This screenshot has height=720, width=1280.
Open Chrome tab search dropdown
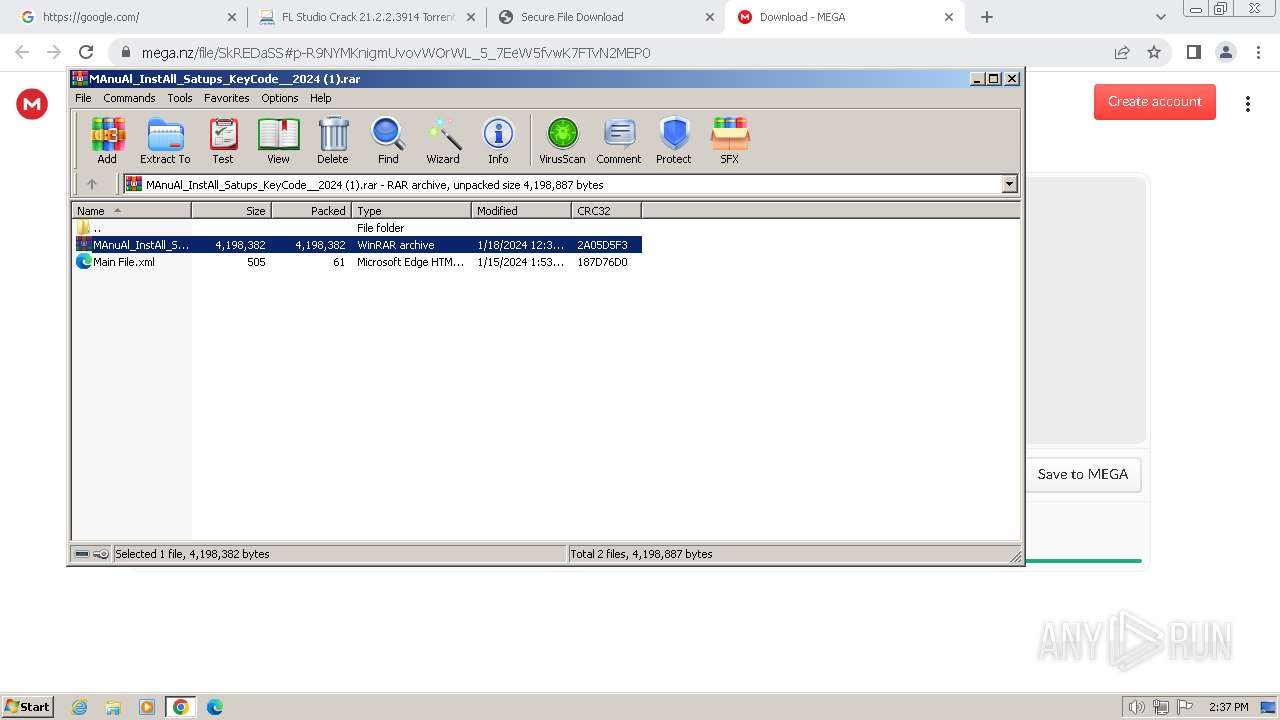coord(1160,17)
